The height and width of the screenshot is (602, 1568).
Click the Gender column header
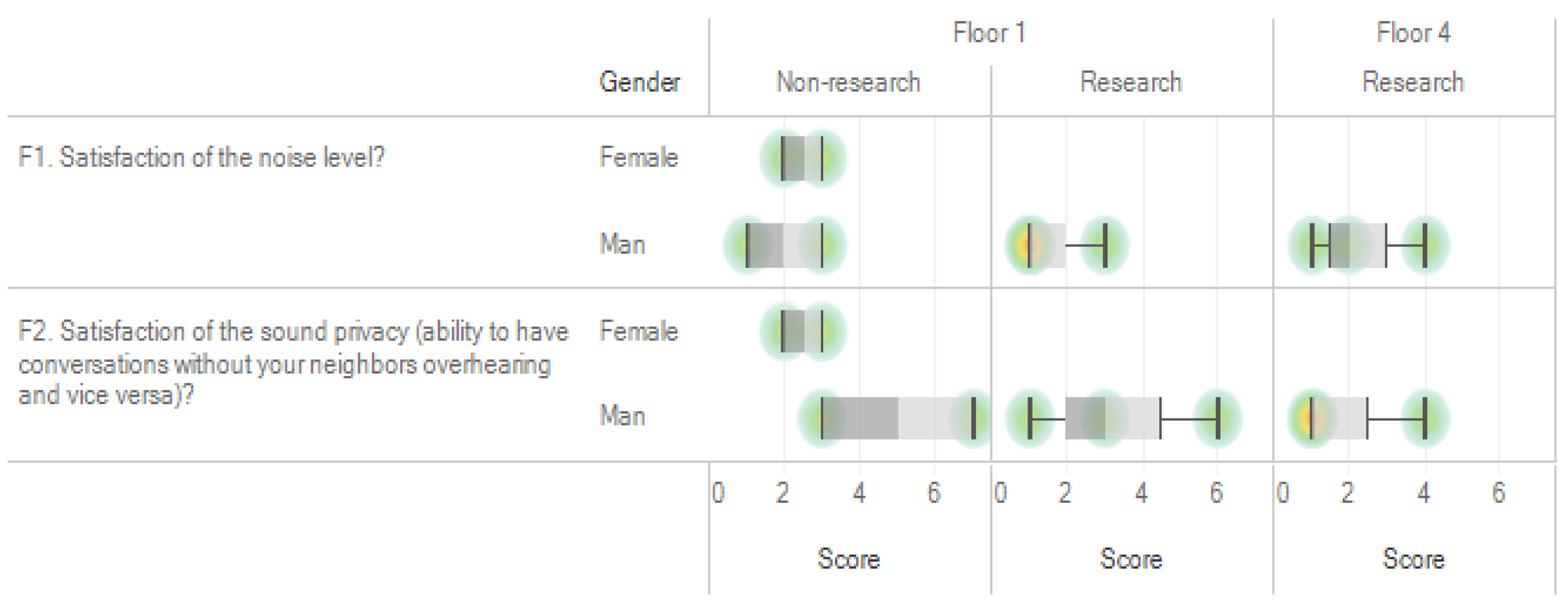pyautogui.click(x=639, y=82)
